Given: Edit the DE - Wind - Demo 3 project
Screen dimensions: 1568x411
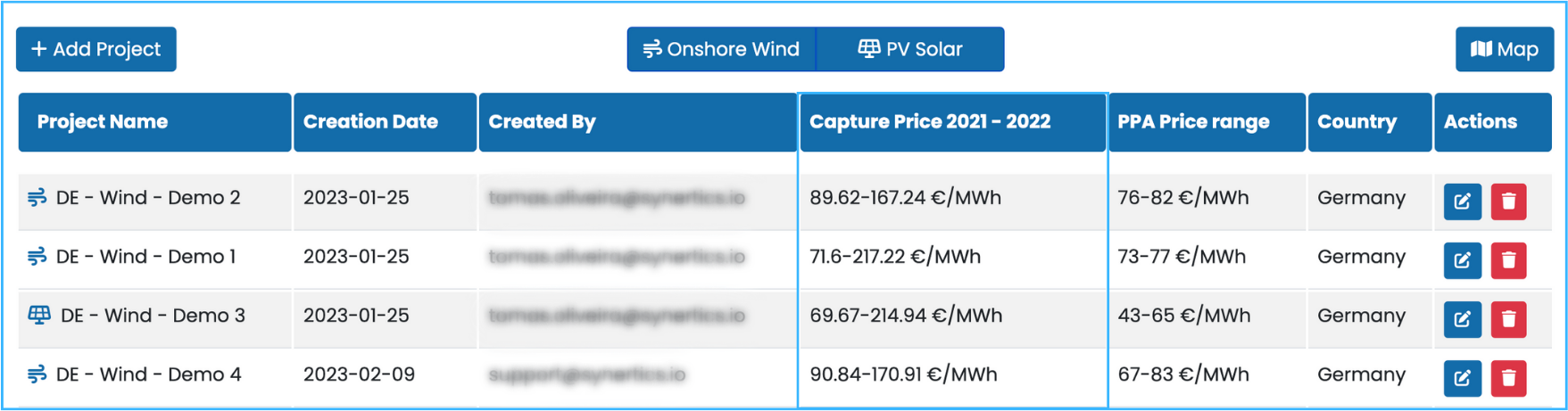Looking at the screenshot, I should (1462, 319).
